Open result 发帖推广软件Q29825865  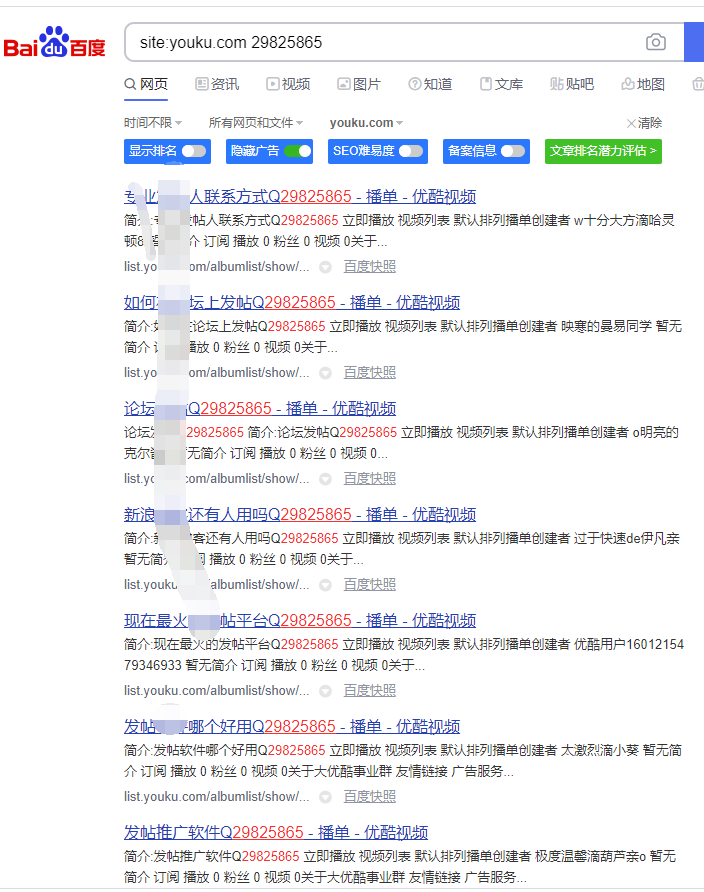point(276,833)
